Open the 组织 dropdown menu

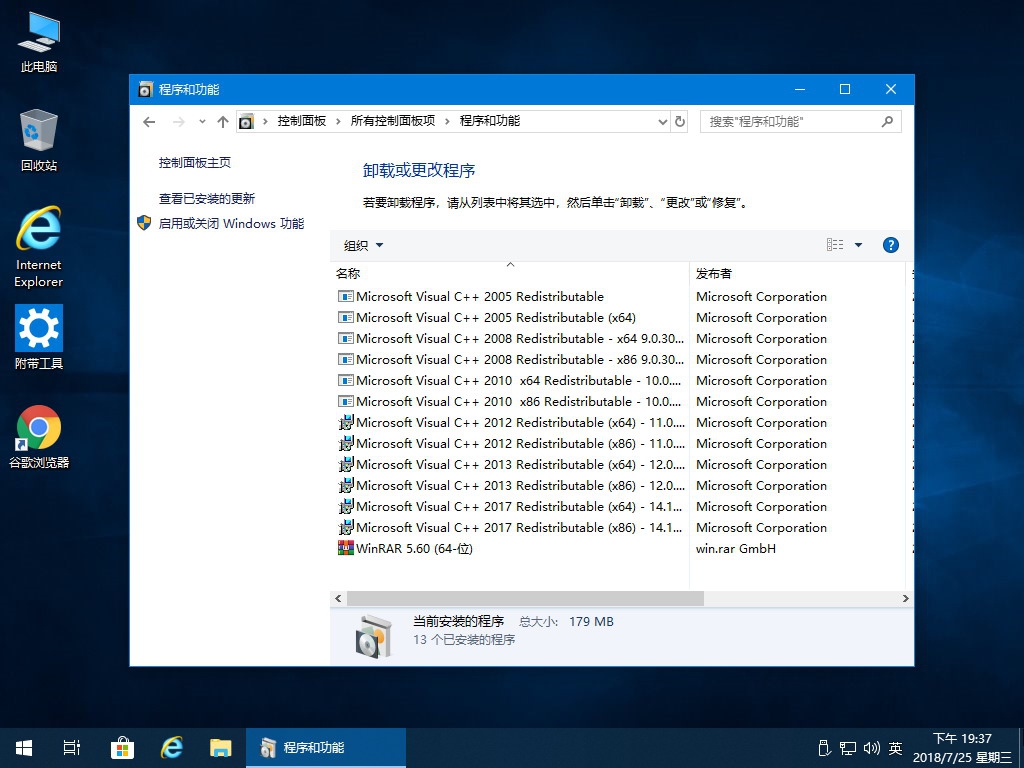click(364, 246)
